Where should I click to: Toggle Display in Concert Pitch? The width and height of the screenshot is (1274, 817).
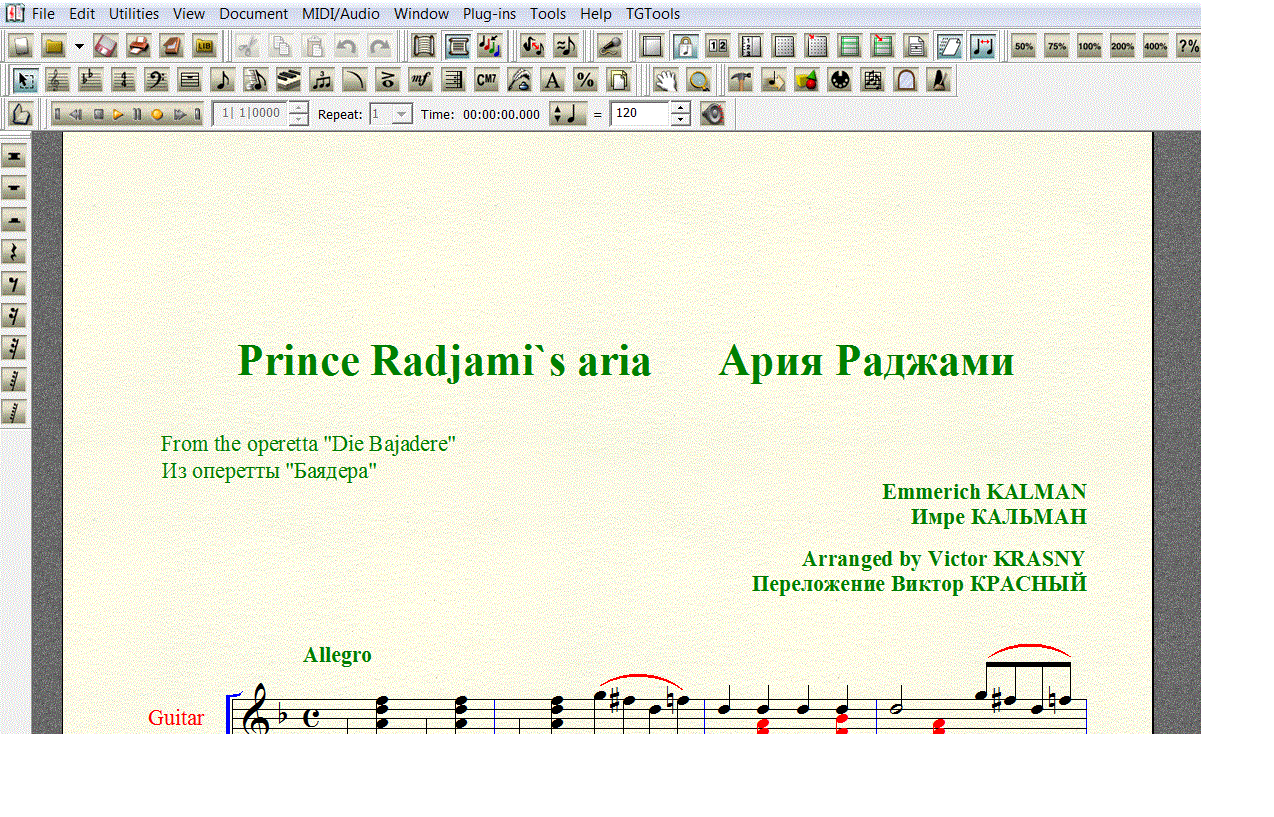click(532, 46)
